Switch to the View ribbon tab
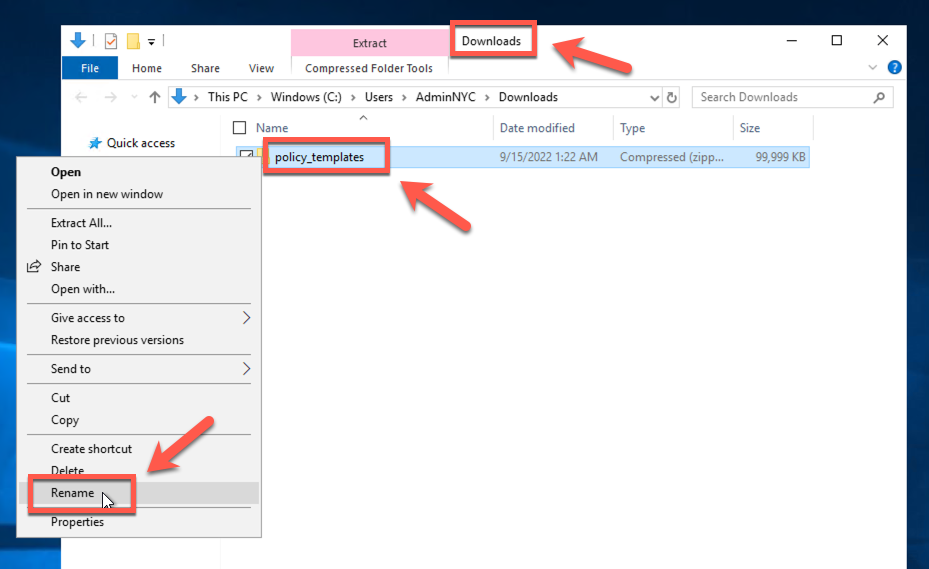This screenshot has height=569, width=929. click(261, 68)
